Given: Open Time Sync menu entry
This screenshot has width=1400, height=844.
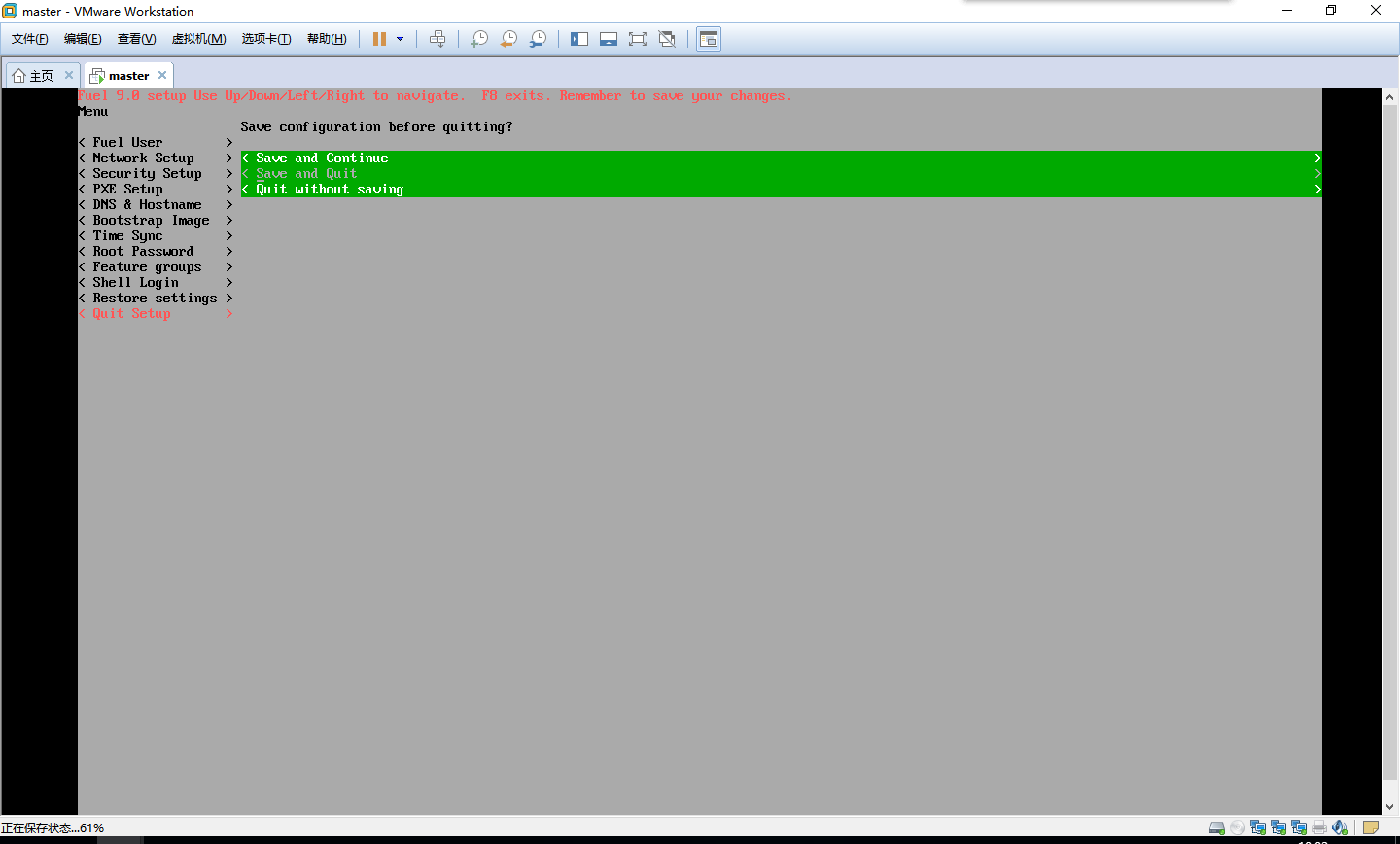Looking at the screenshot, I should coord(156,236).
